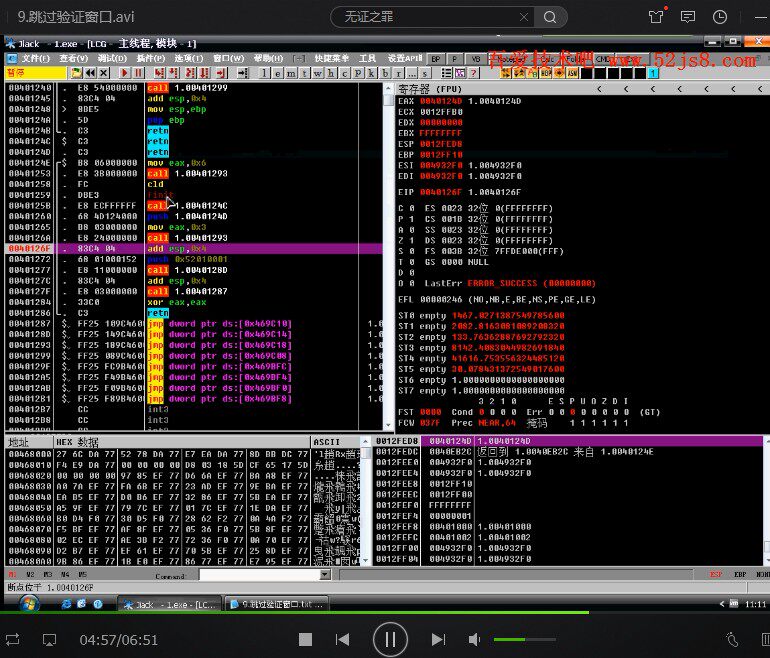The width and height of the screenshot is (770, 658).
Task: Pause the video playback
Action: [389, 638]
